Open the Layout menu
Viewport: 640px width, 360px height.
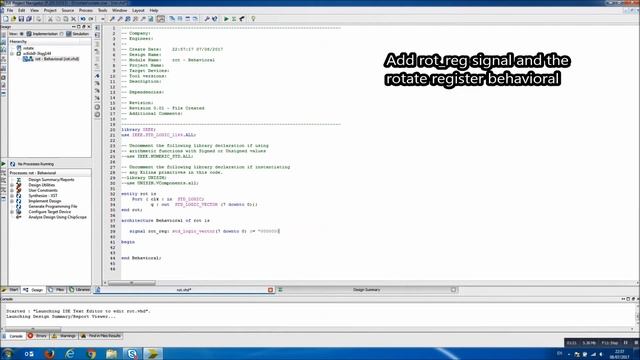coord(138,10)
